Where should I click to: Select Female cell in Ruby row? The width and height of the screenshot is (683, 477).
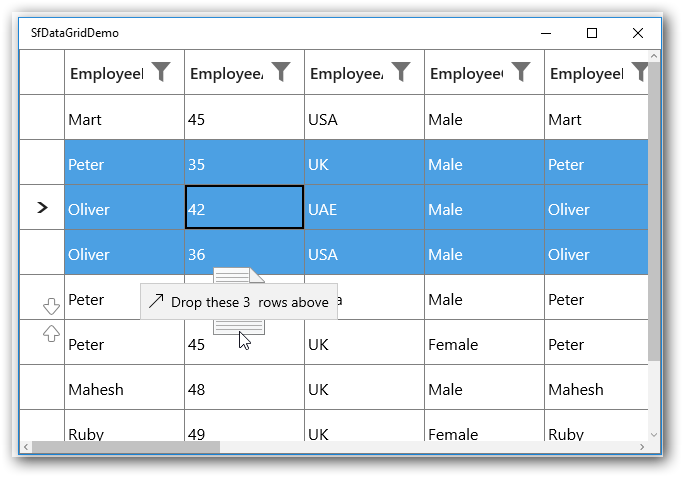[x=484, y=426]
